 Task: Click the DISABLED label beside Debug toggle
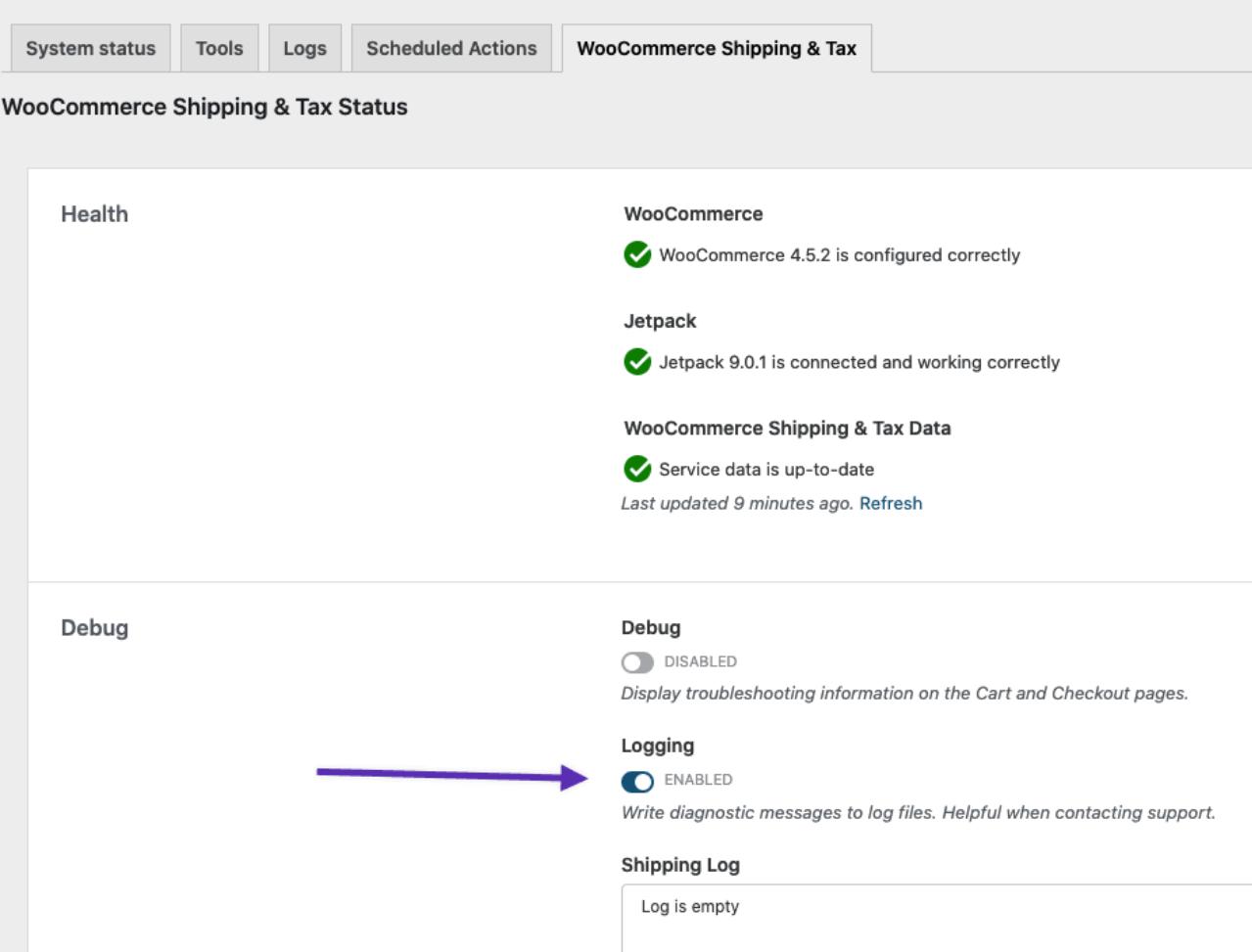701,661
